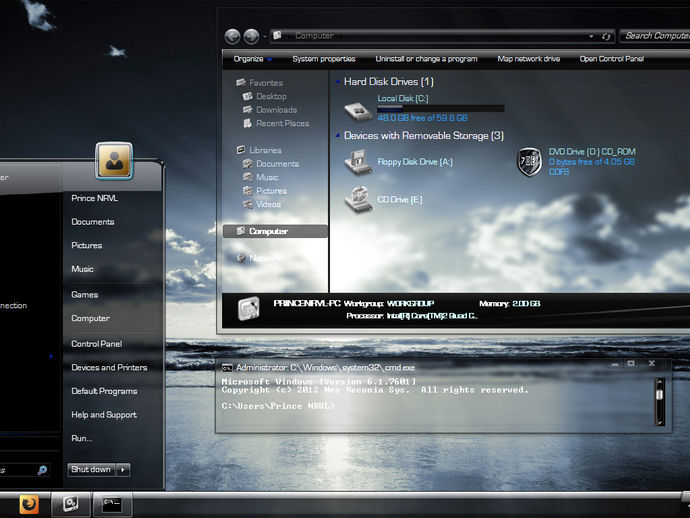Open Games from Start menu
Image resolution: width=690 pixels, height=518 pixels.
click(x=84, y=295)
